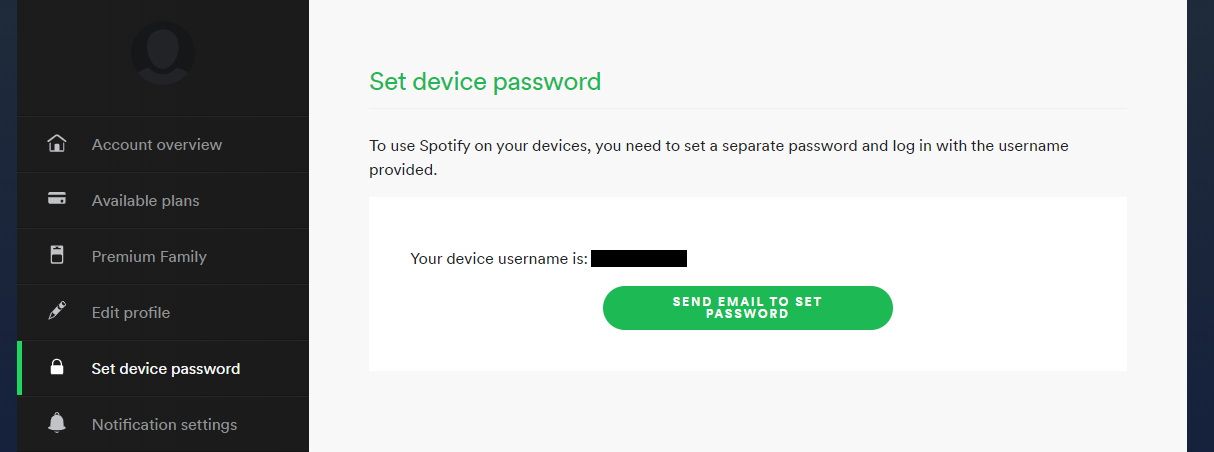Click the bell icon for Notification settings
Image resolution: width=1214 pixels, height=452 pixels.
(x=57, y=424)
